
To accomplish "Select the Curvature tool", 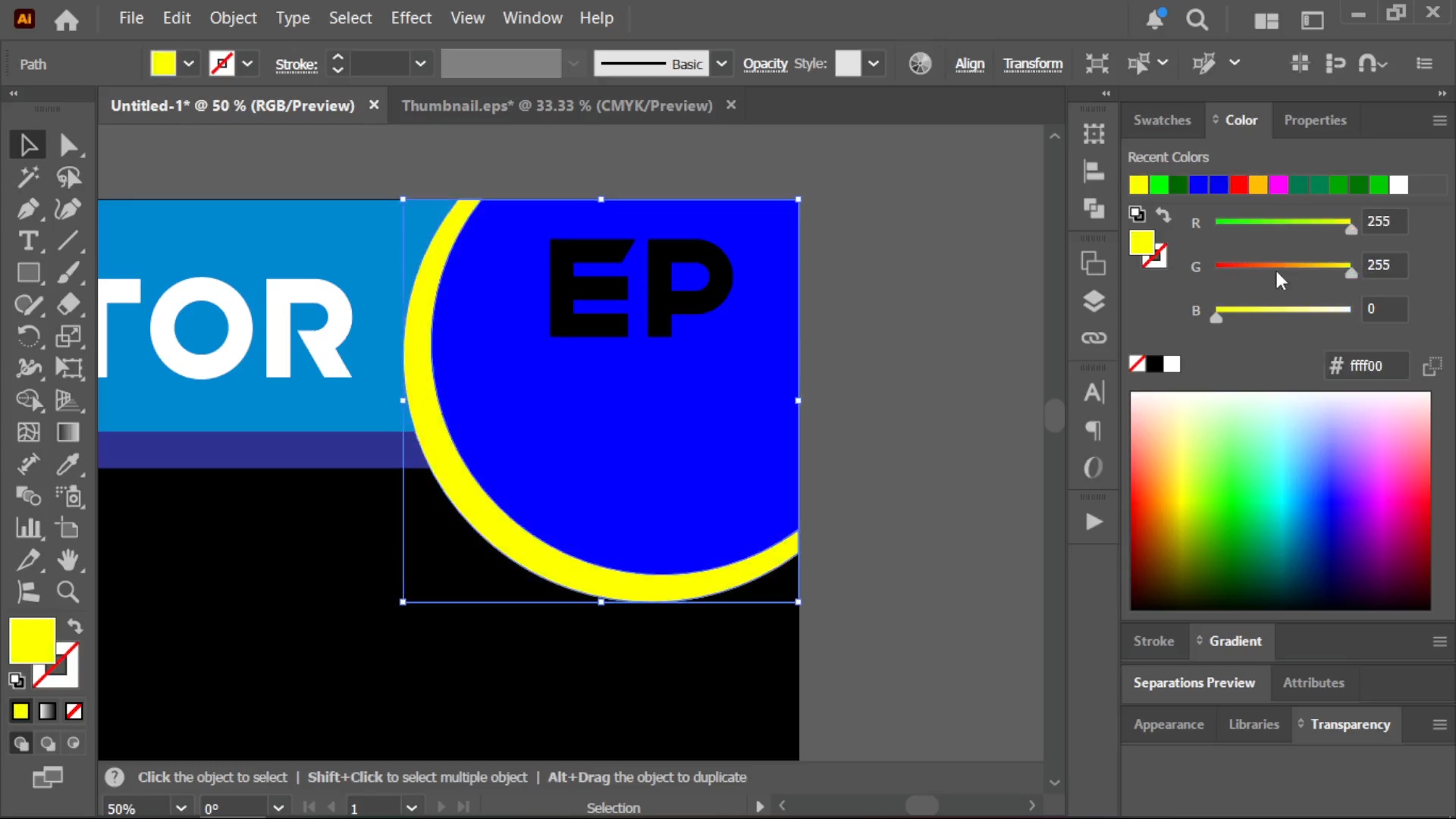I will click(68, 209).
